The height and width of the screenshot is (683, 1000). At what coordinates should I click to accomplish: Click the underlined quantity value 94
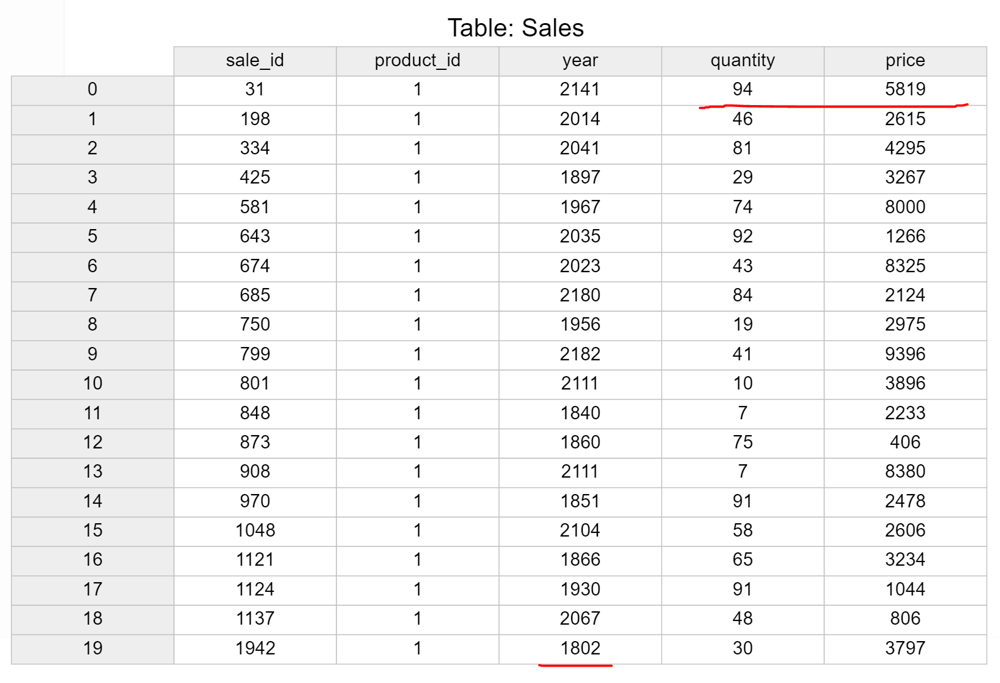click(742, 90)
